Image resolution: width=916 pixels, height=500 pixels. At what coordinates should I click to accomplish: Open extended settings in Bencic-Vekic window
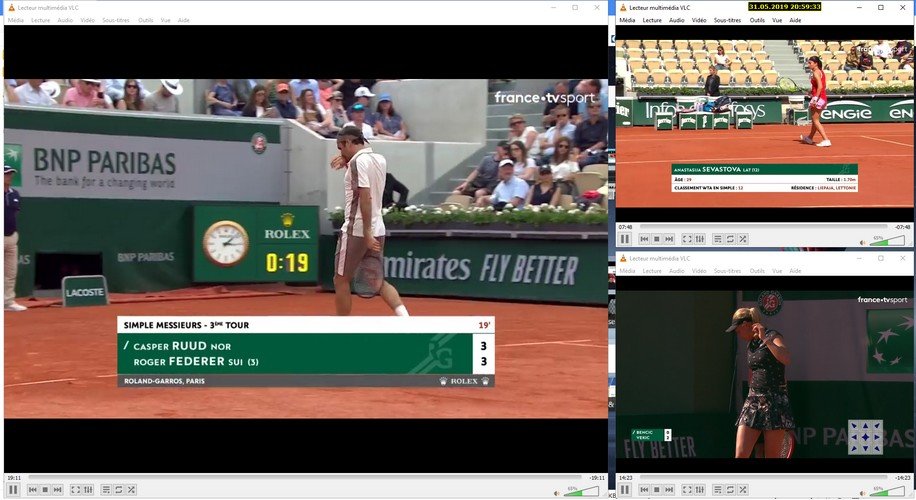coord(700,489)
